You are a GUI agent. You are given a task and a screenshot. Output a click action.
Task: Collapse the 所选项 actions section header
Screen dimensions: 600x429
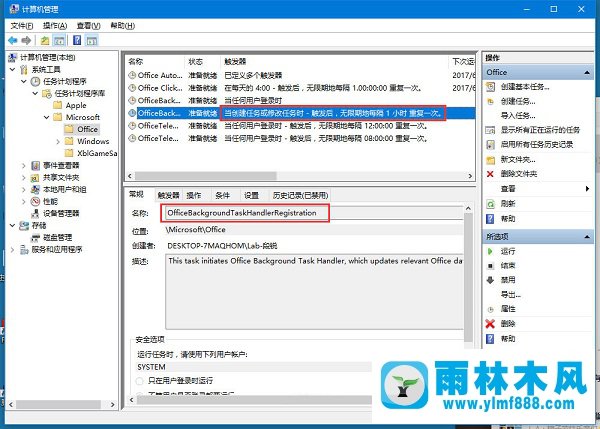point(587,237)
